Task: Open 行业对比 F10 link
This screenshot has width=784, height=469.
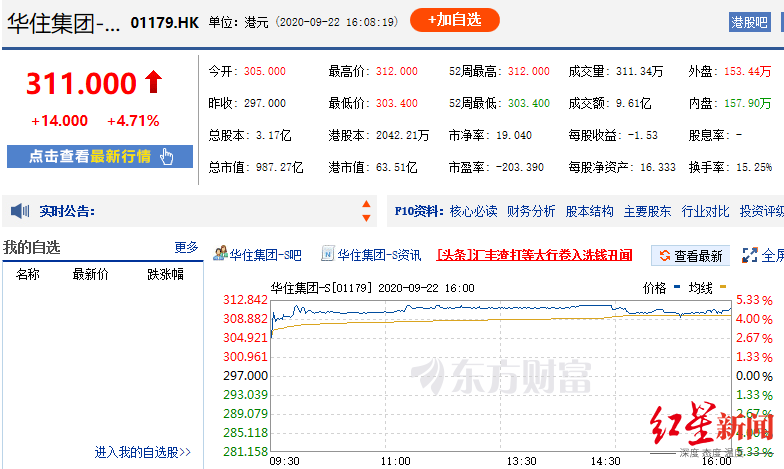Action: [706, 211]
